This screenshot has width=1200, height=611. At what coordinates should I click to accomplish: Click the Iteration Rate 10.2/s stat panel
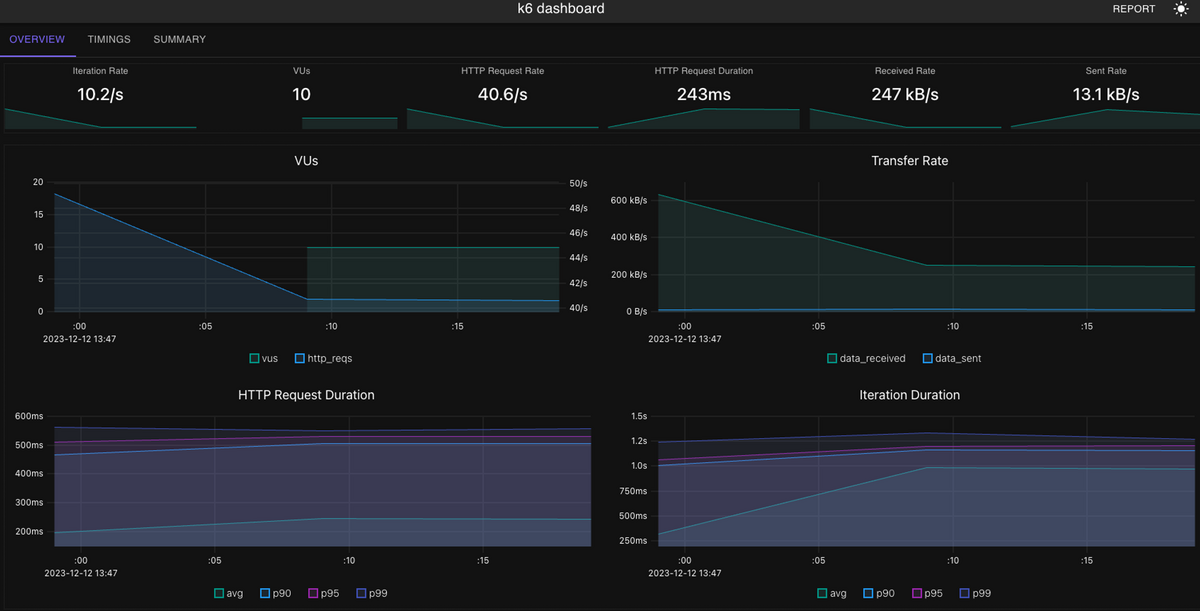coord(100,97)
